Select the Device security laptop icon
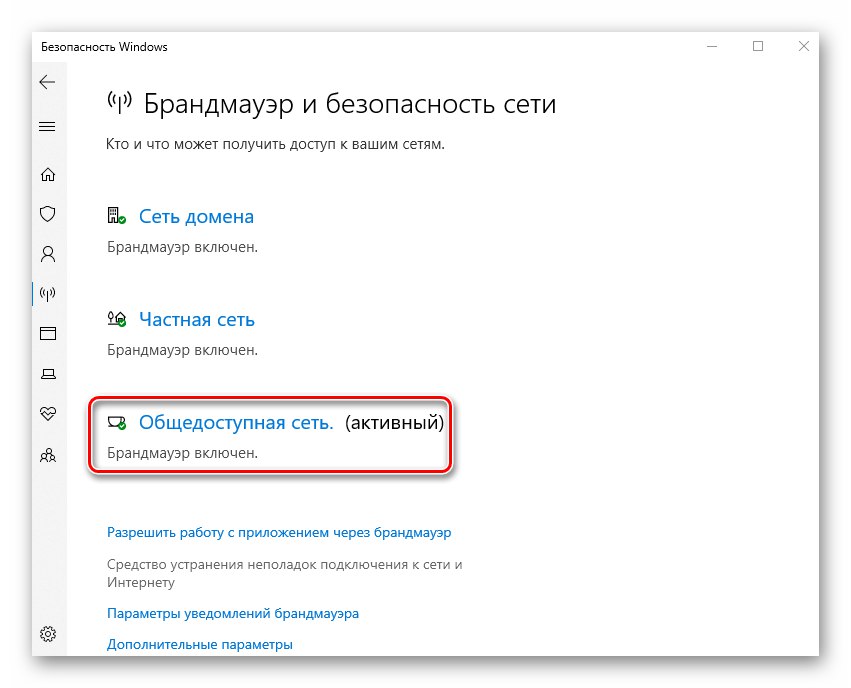Image resolution: width=851 pixels, height=688 pixels. 47,374
